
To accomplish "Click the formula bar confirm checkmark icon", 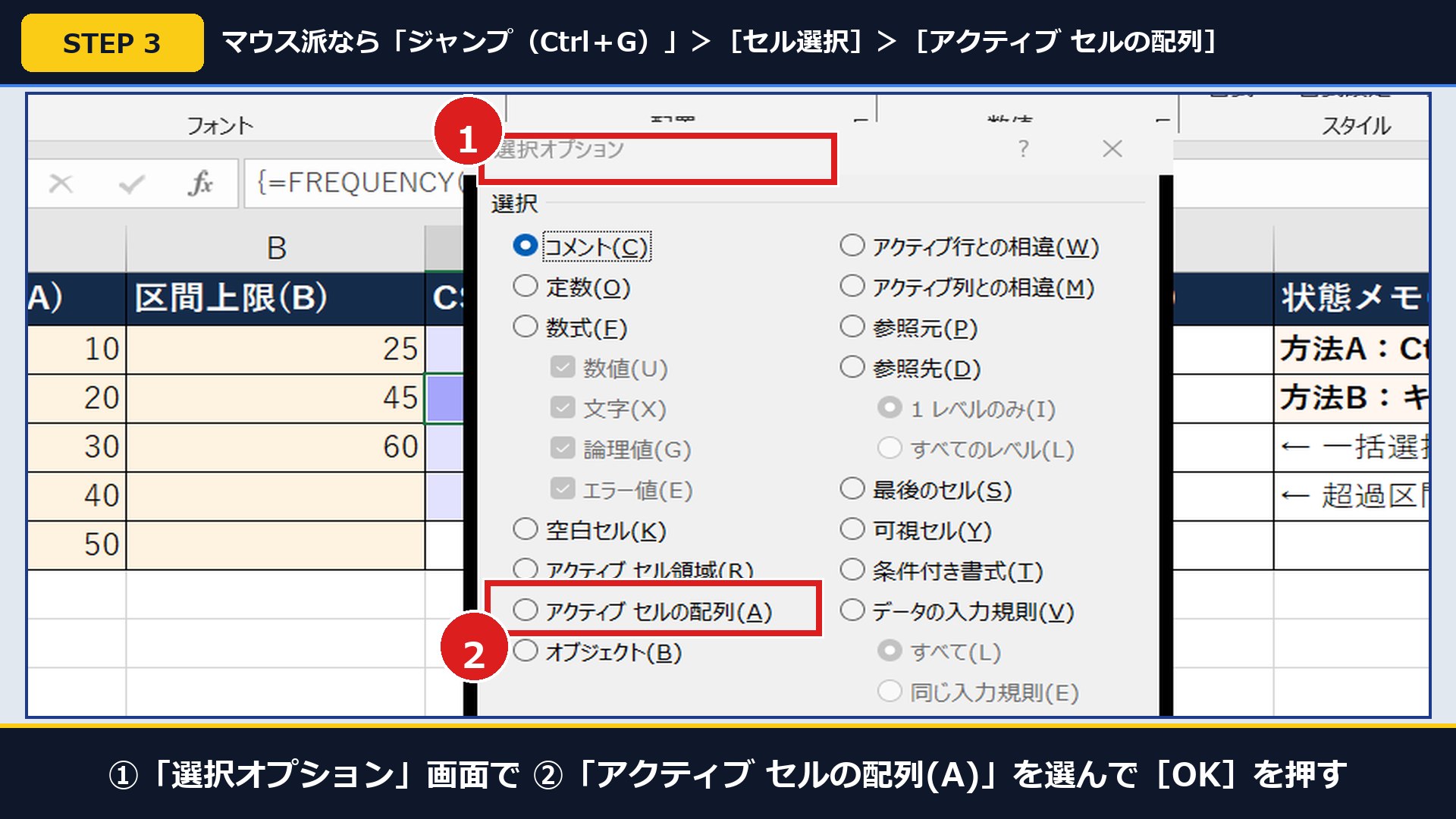I will [131, 184].
